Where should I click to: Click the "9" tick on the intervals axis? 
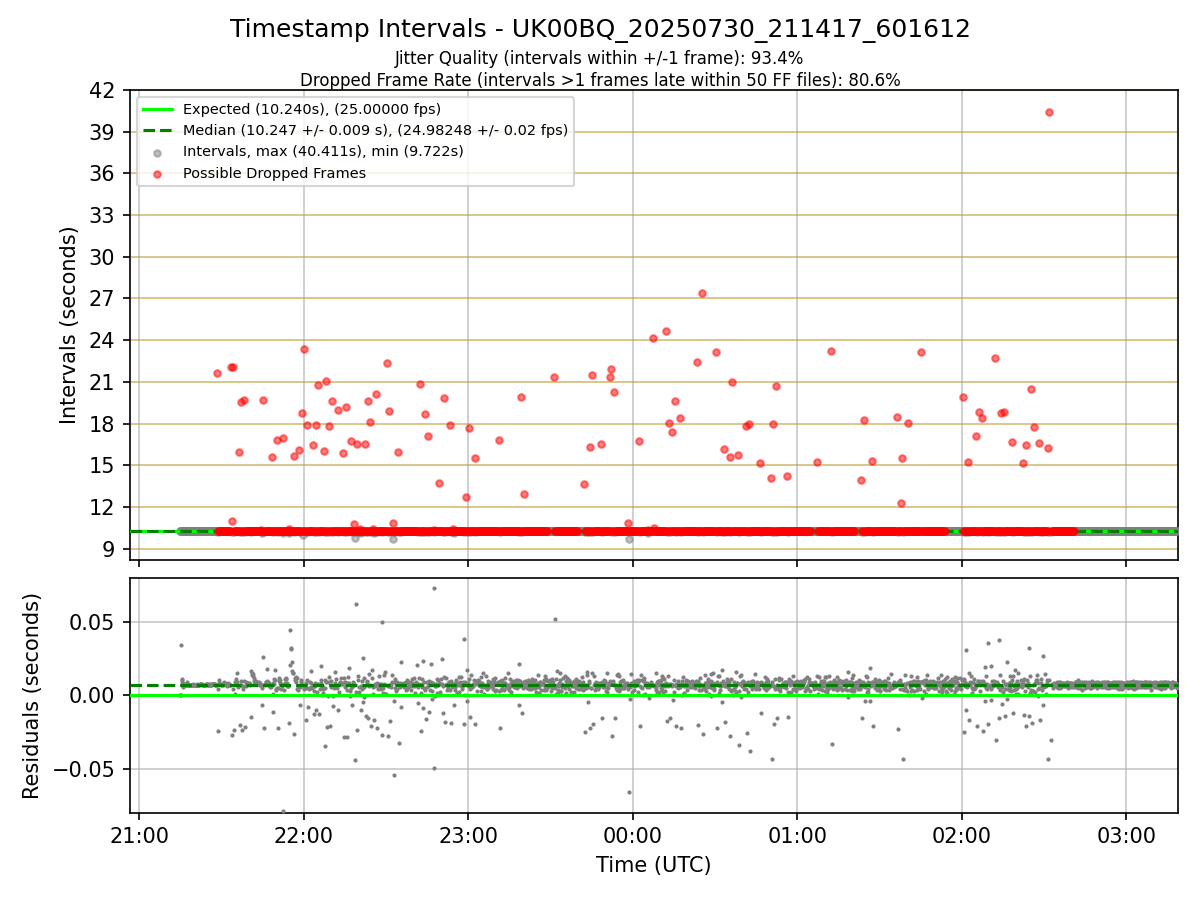pos(108,549)
